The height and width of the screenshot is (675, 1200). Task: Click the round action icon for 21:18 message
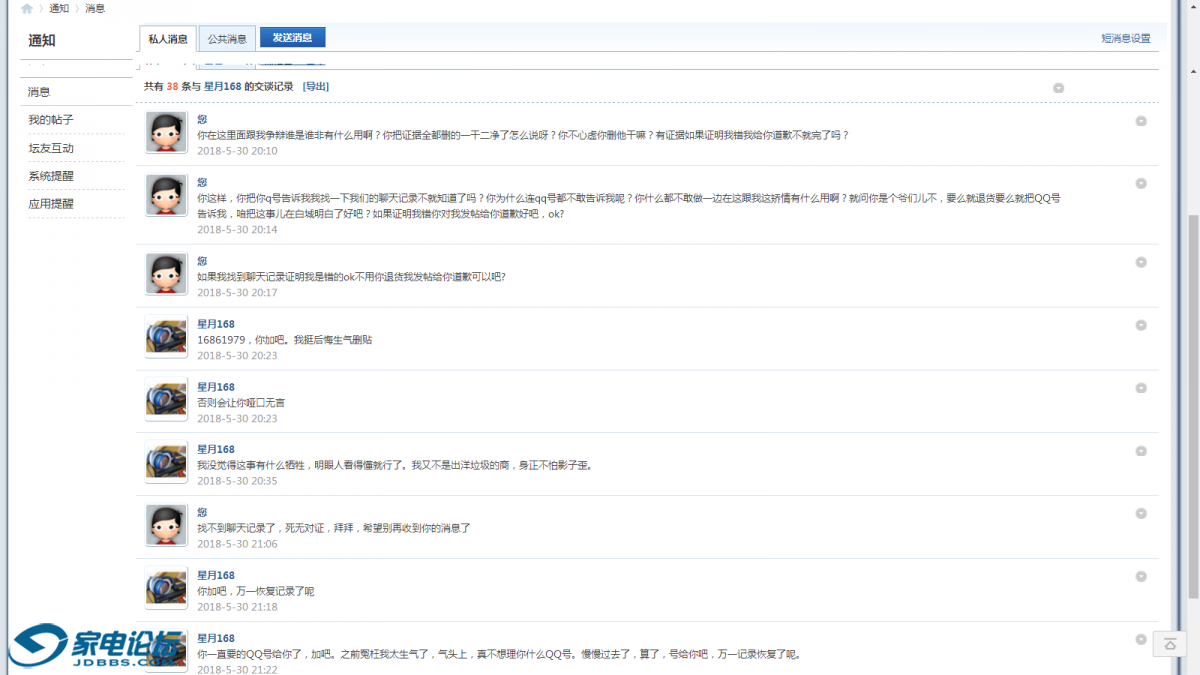[1141, 576]
